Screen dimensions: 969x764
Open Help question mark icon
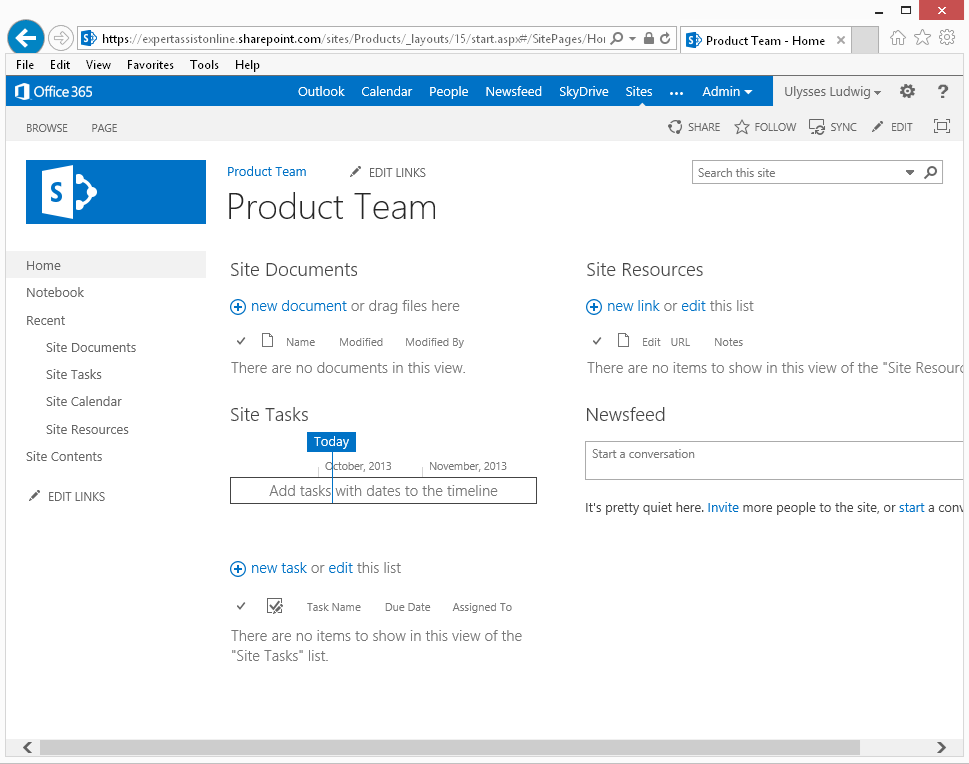[x=942, y=91]
